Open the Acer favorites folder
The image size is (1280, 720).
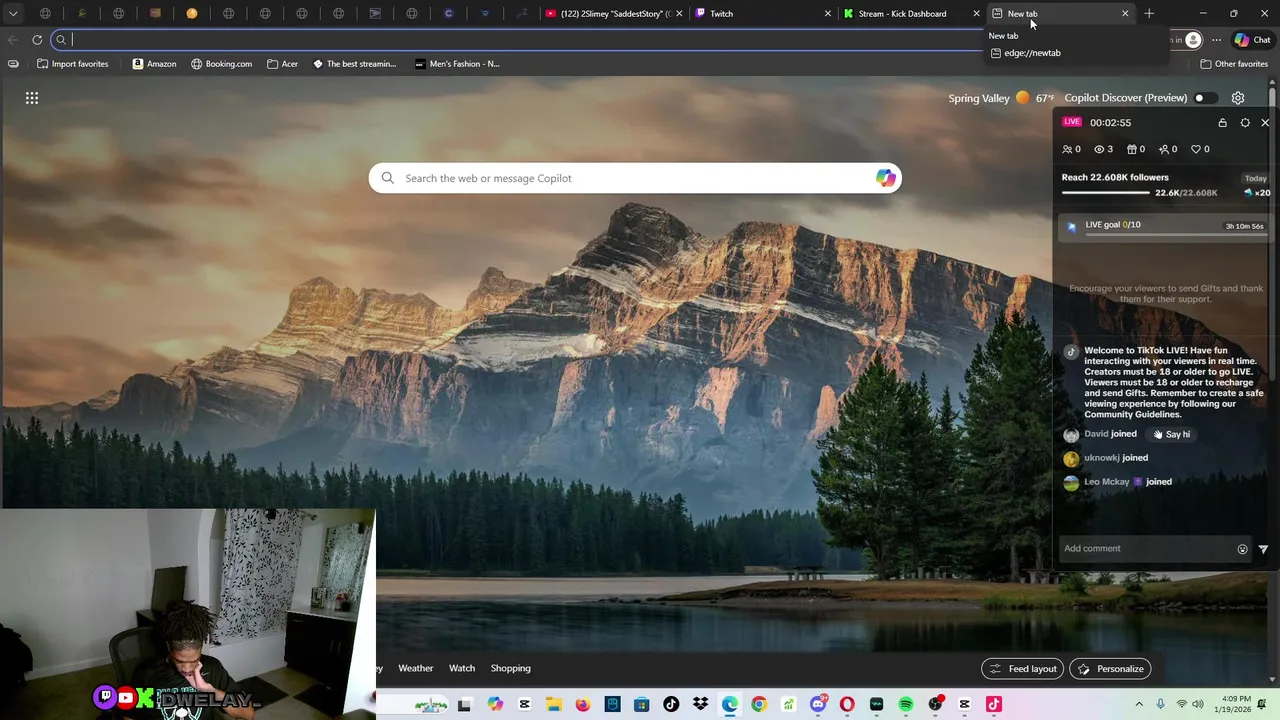click(282, 64)
